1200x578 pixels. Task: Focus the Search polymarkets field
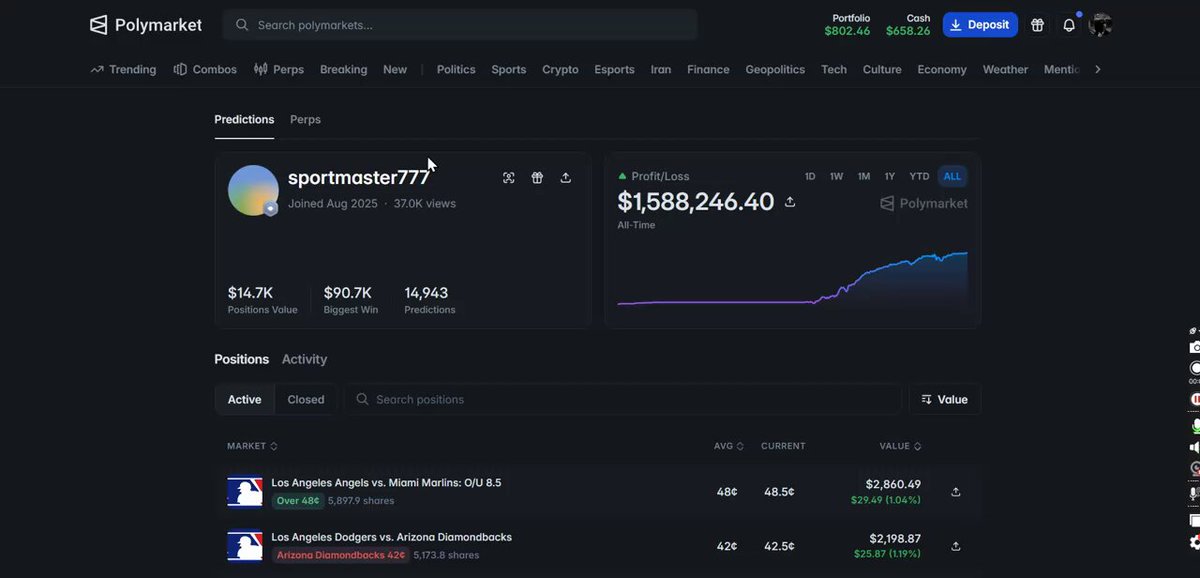(x=460, y=25)
